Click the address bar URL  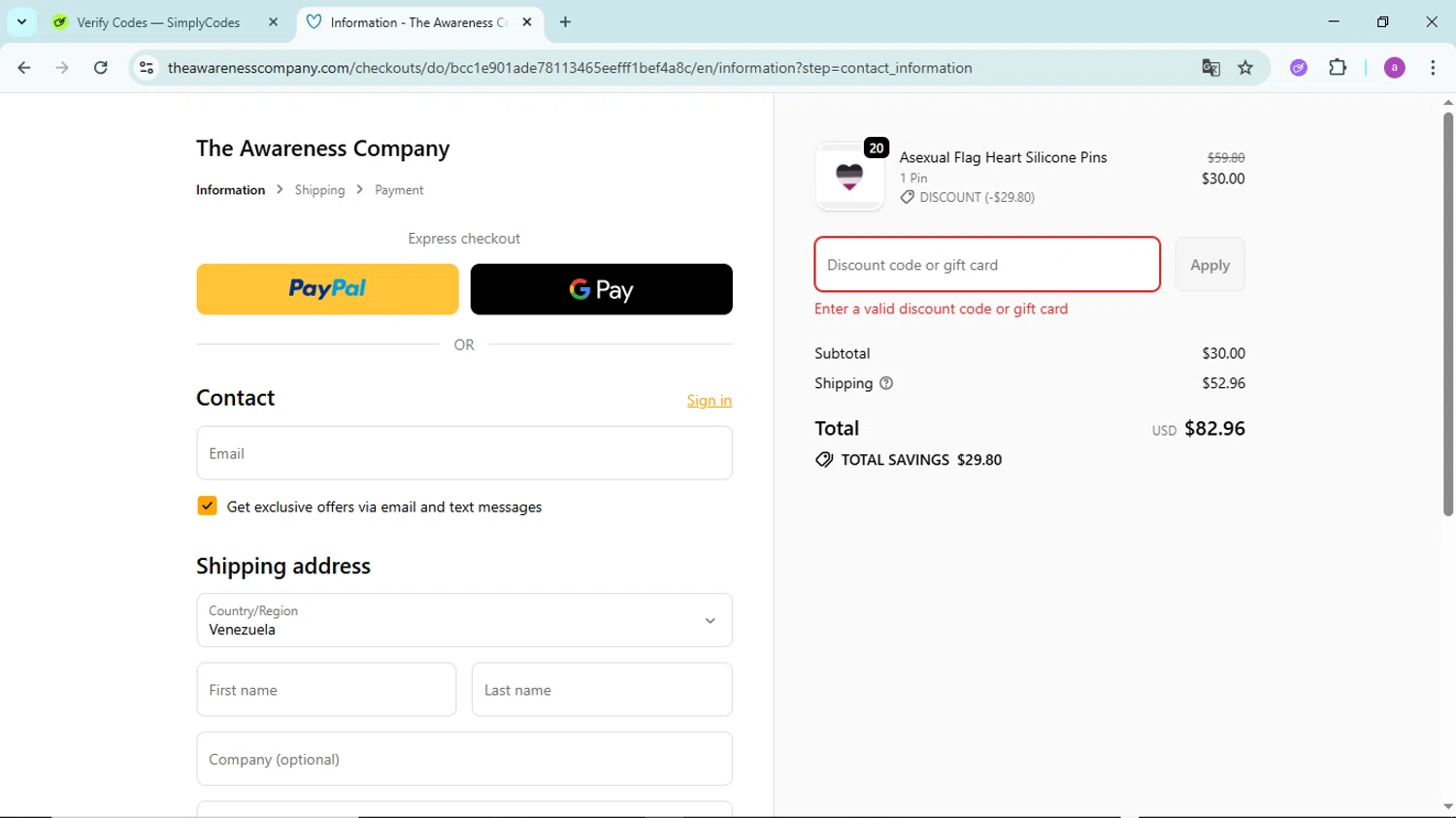(570, 68)
